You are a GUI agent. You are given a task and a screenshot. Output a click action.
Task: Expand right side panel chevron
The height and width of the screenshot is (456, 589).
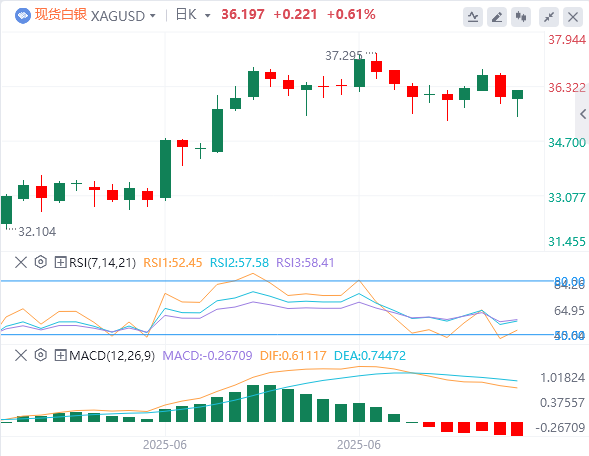583,114
